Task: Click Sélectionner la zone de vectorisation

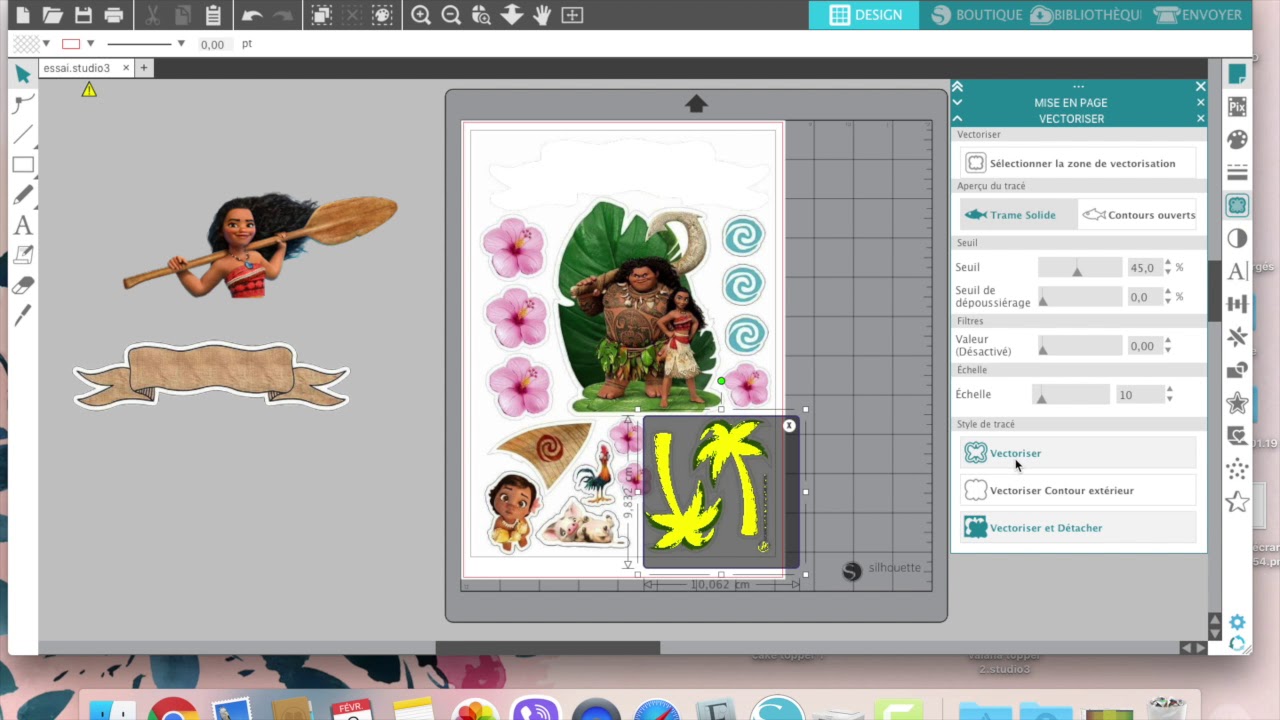Action: [x=1078, y=163]
